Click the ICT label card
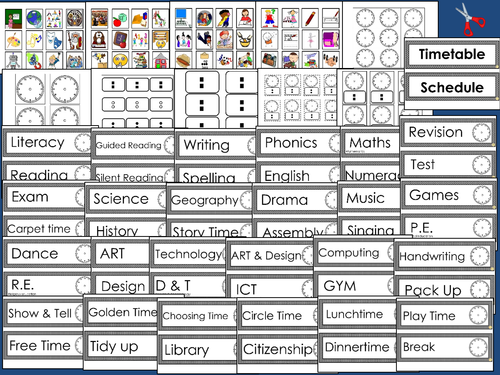 (271, 287)
